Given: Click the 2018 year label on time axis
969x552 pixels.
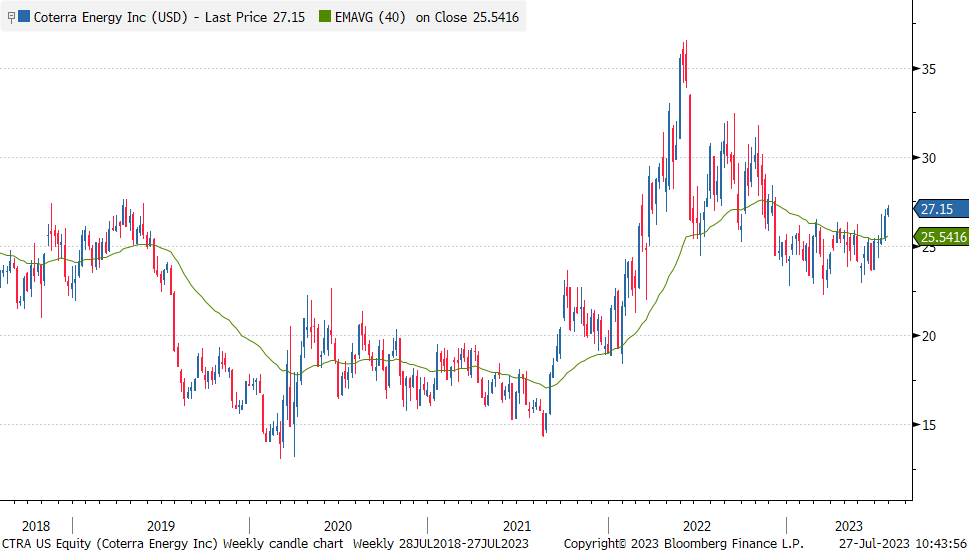Looking at the screenshot, I should [x=36, y=526].
